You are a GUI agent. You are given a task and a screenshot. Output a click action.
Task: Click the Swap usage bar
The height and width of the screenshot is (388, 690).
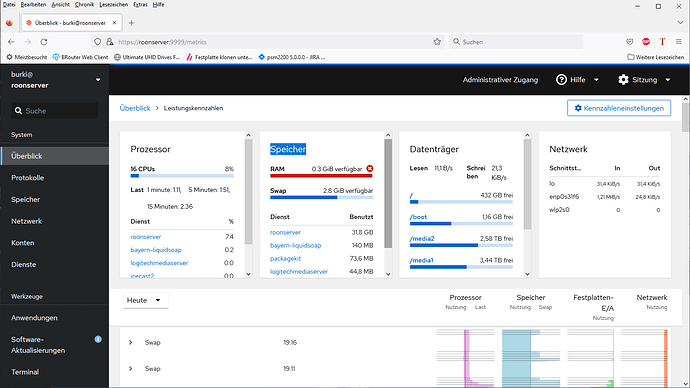click(321, 198)
